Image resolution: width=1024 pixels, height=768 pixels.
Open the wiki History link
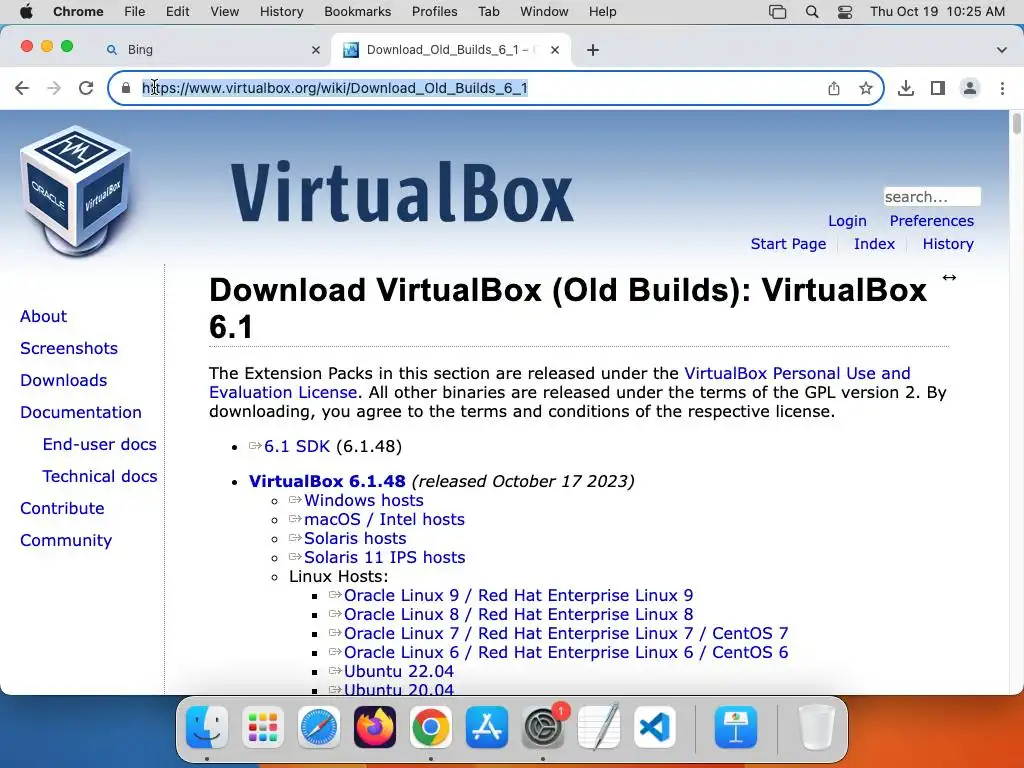(x=948, y=244)
